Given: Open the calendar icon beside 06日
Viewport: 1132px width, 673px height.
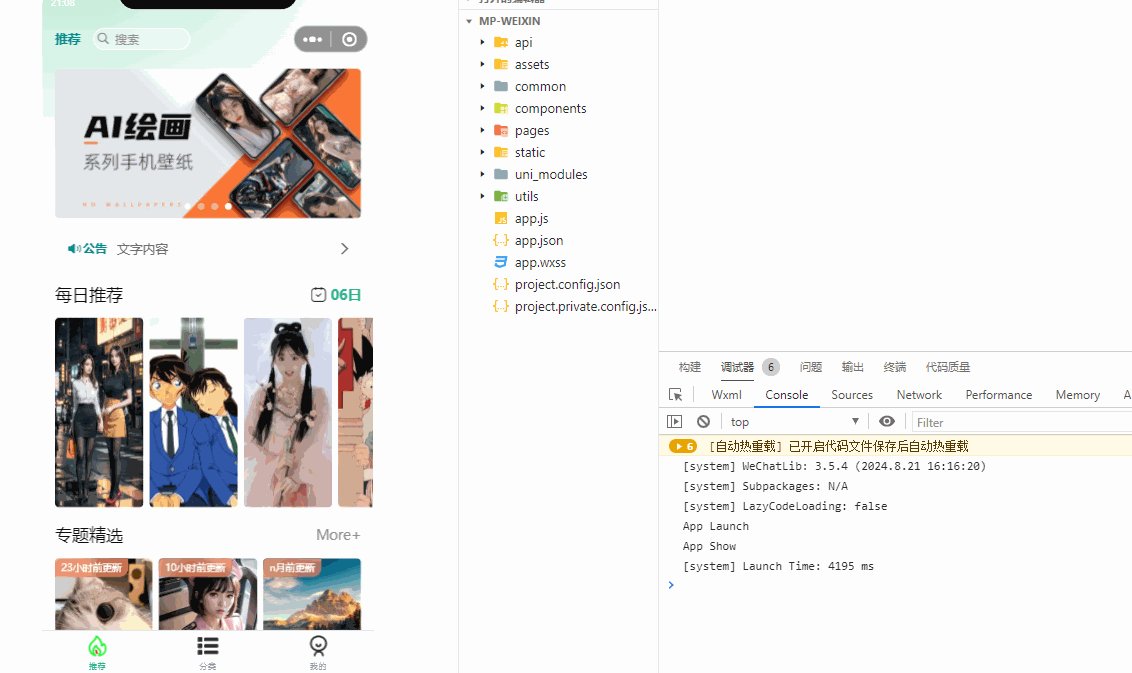Looking at the screenshot, I should tap(318, 295).
